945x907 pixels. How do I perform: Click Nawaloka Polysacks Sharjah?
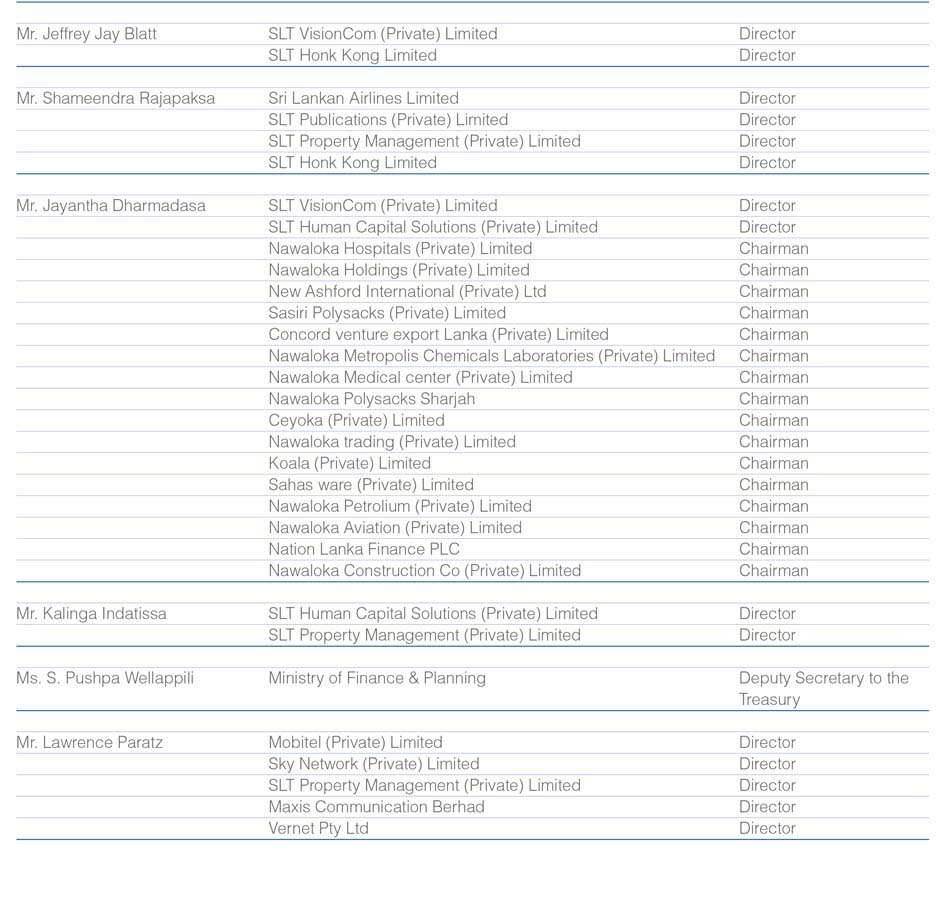point(372,399)
